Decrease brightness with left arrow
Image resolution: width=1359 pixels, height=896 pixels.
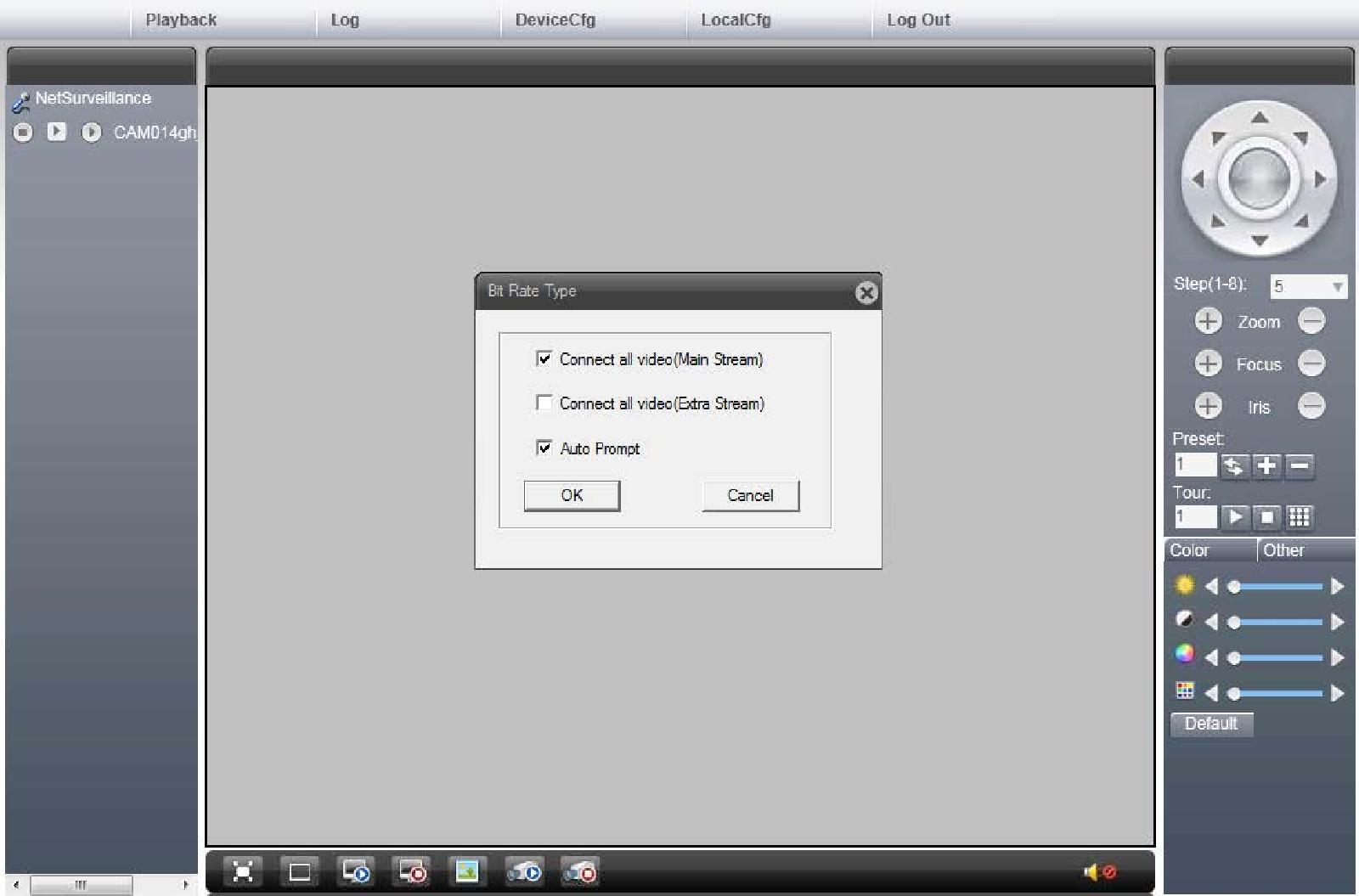1212,586
